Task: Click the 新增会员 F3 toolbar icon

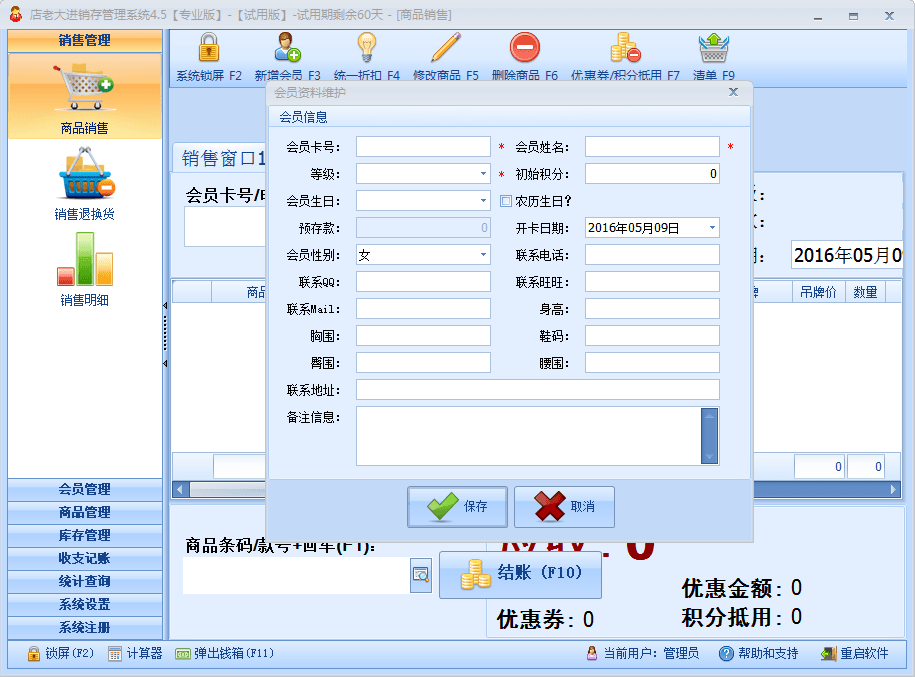Action: coord(287,48)
